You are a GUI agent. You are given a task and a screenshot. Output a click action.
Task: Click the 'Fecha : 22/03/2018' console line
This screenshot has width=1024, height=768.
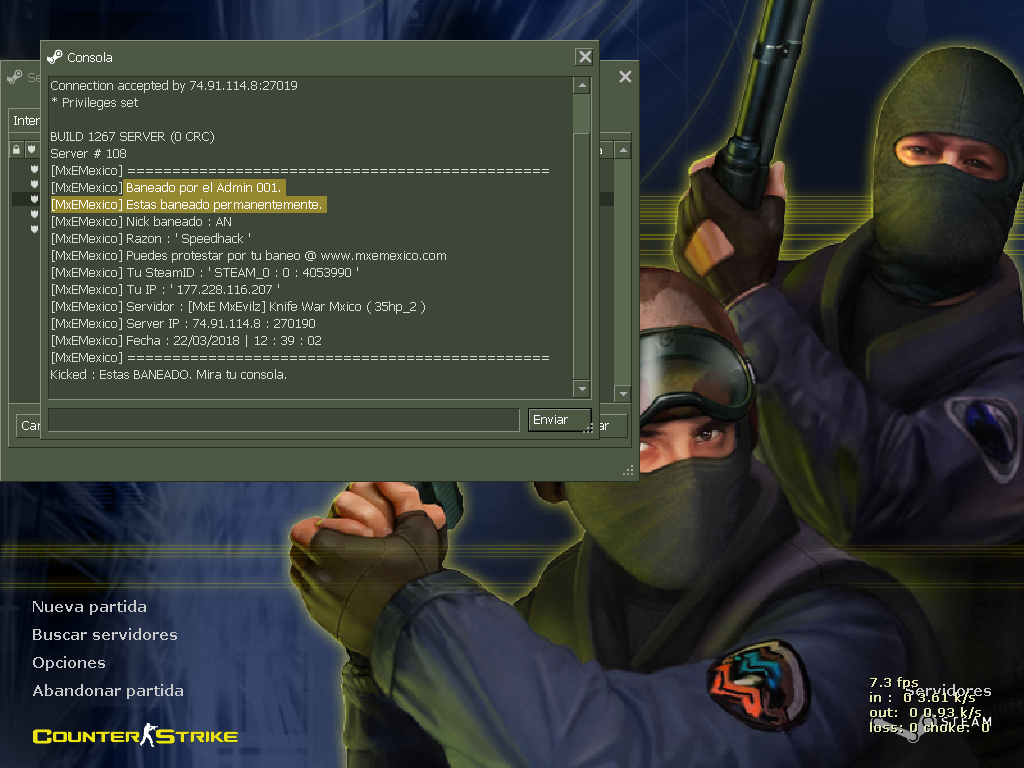pos(186,340)
